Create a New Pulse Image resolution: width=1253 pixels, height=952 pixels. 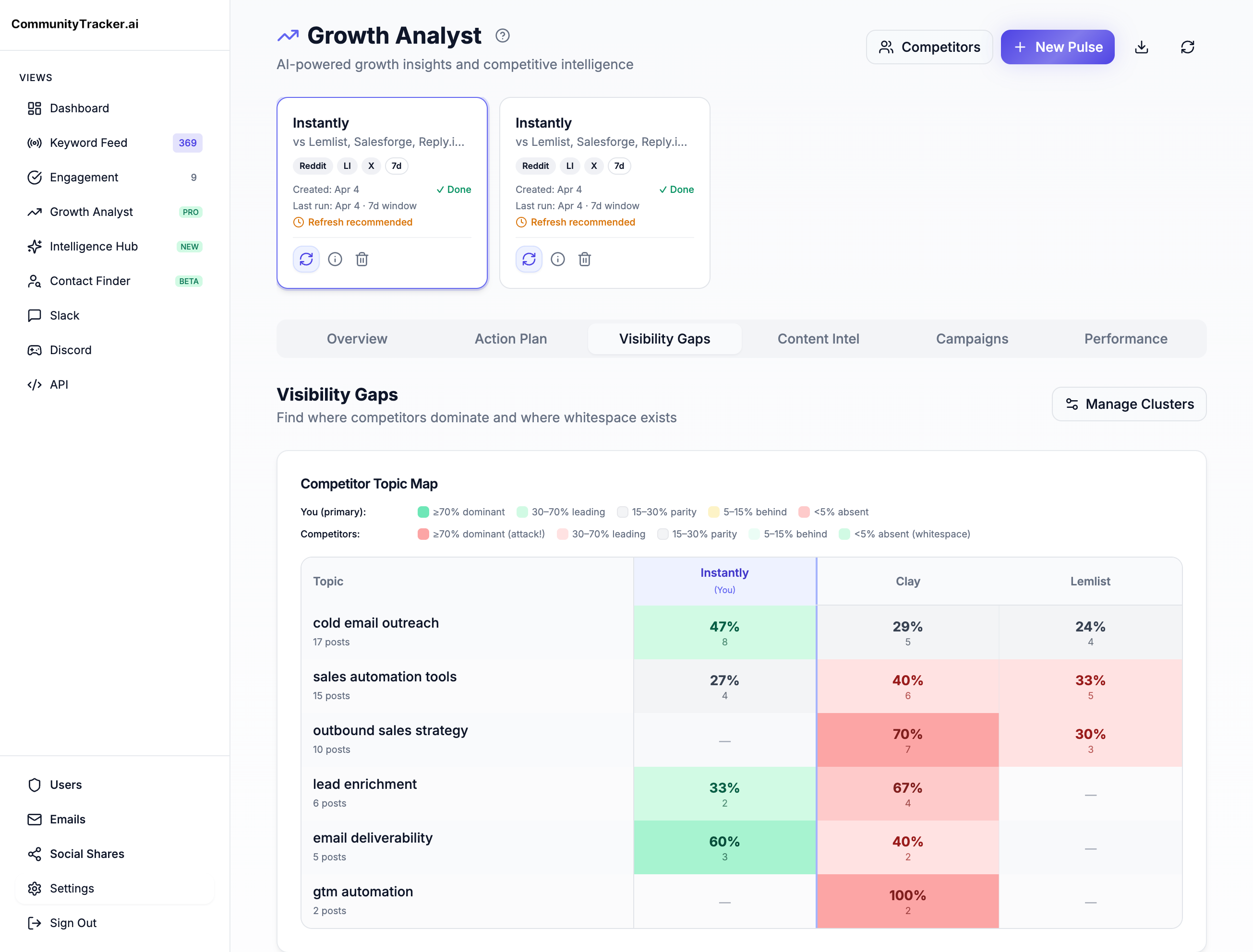click(x=1058, y=47)
